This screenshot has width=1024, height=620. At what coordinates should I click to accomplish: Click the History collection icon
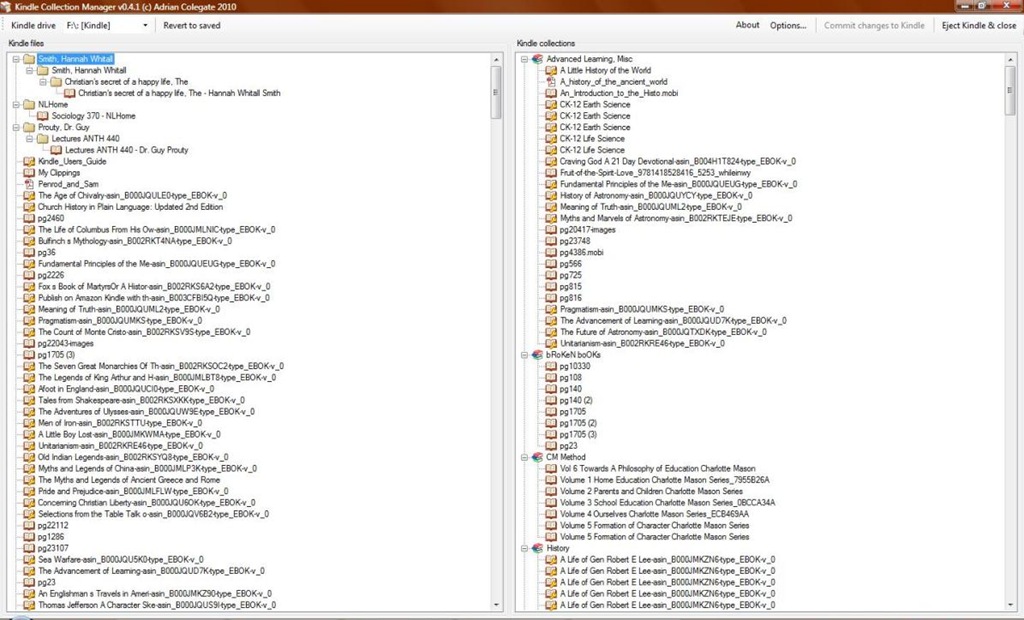coord(537,548)
